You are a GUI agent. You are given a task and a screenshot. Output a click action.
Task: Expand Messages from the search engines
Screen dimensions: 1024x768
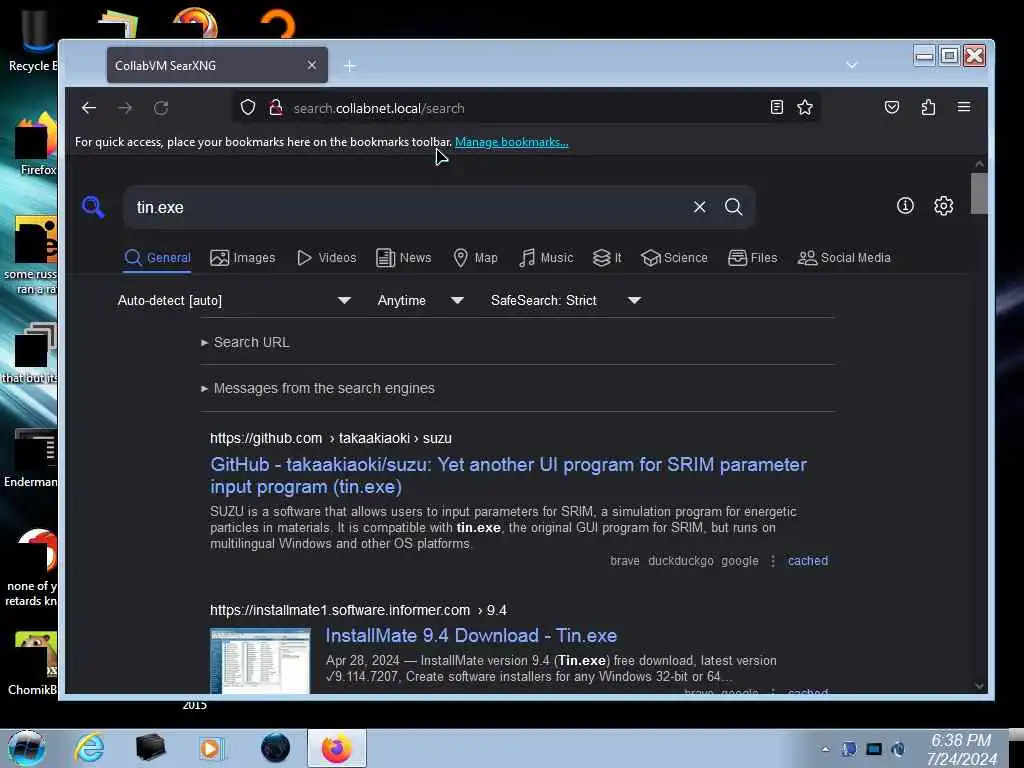[318, 388]
